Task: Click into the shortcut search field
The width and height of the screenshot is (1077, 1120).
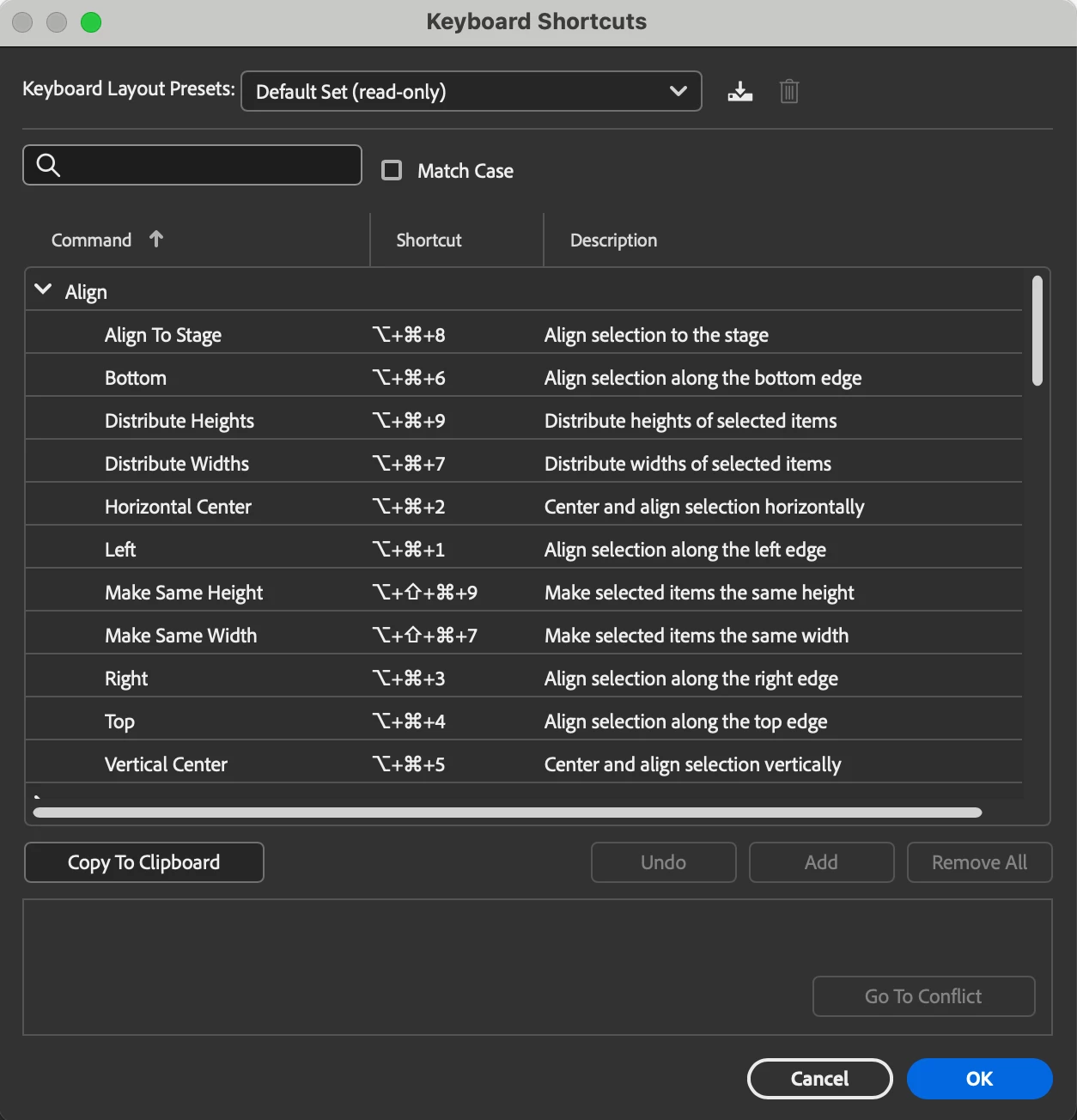Action: click(192, 165)
